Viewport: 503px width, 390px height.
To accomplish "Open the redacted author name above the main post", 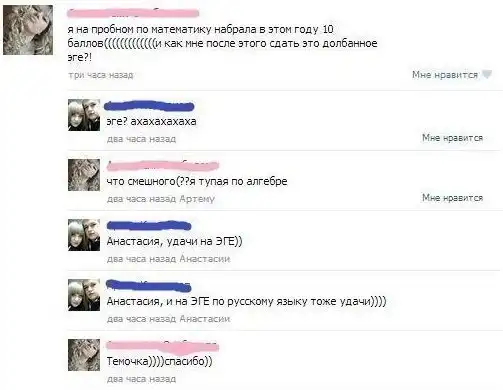I will [x=133, y=13].
